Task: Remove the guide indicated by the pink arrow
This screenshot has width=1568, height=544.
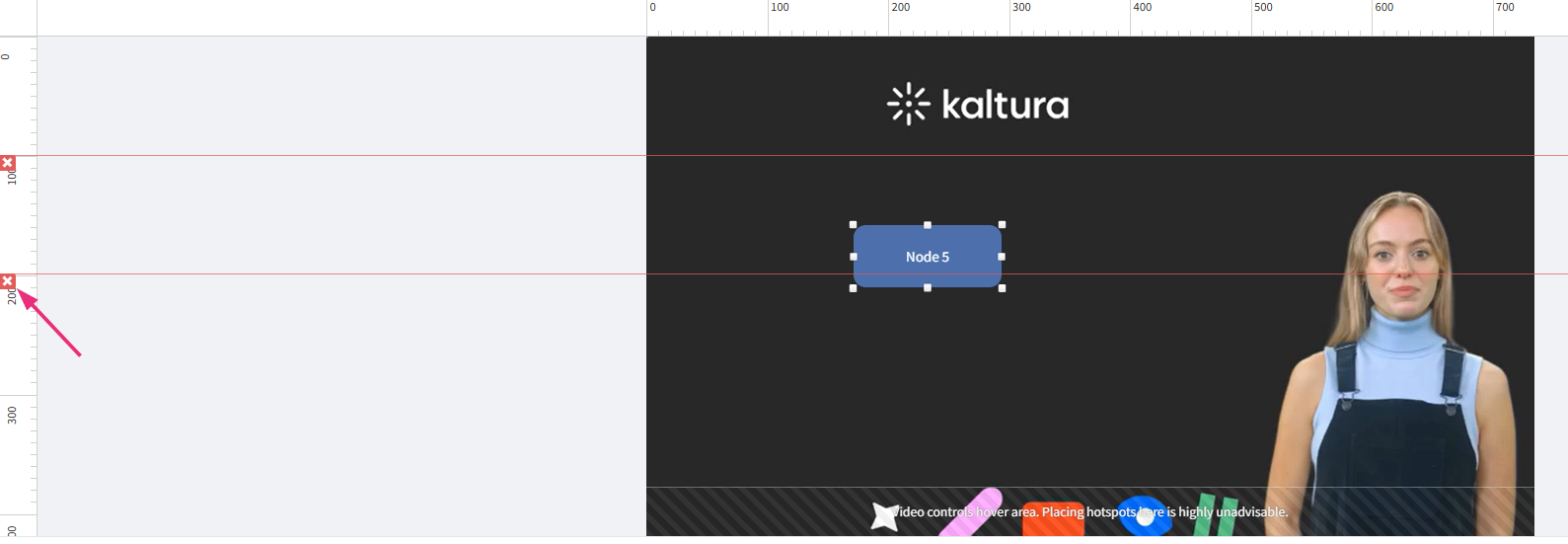Action: click(8, 281)
